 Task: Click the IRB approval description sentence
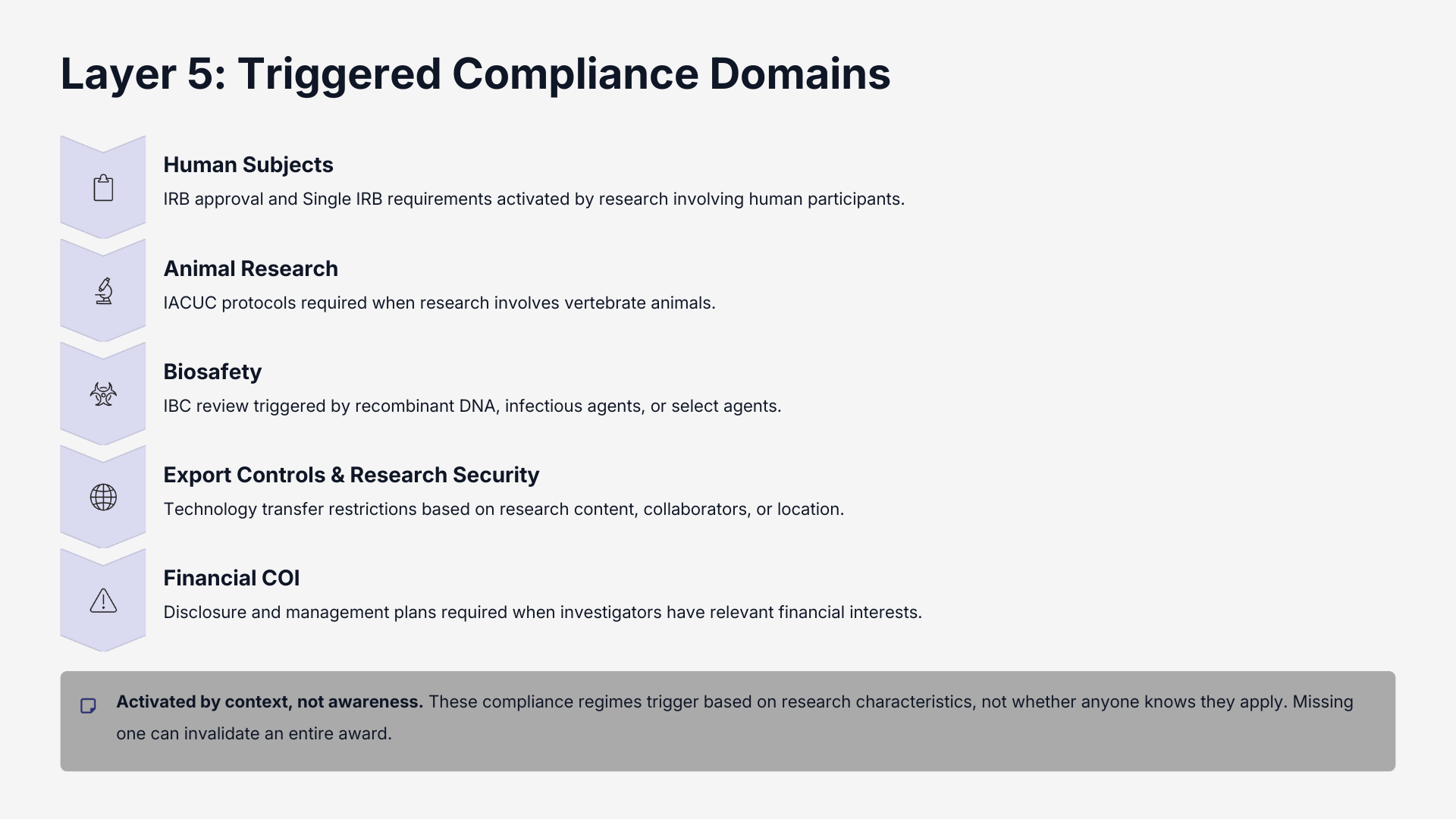pyautogui.click(x=534, y=199)
